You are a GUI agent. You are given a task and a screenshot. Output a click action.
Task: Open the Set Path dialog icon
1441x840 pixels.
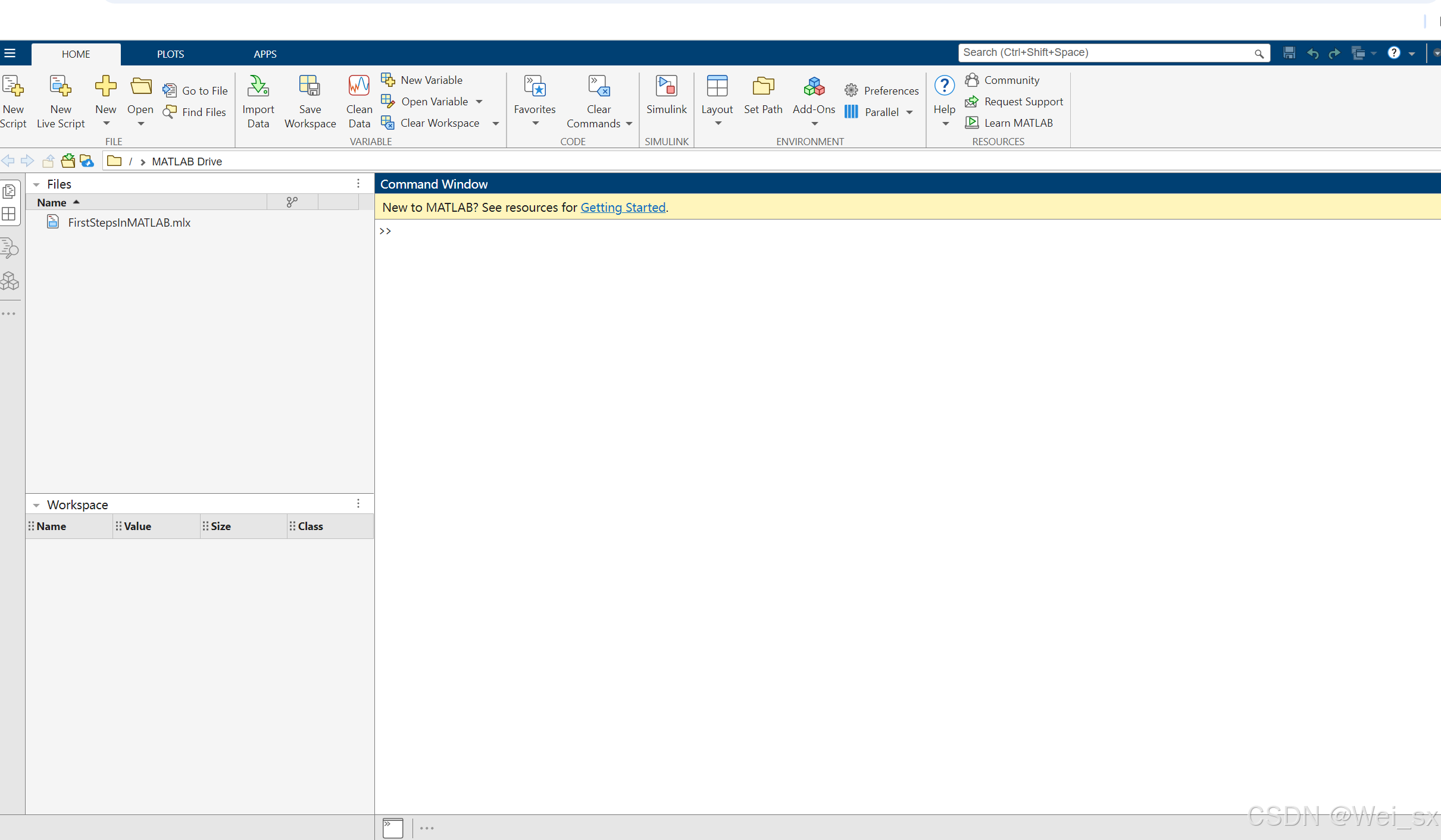click(762, 87)
